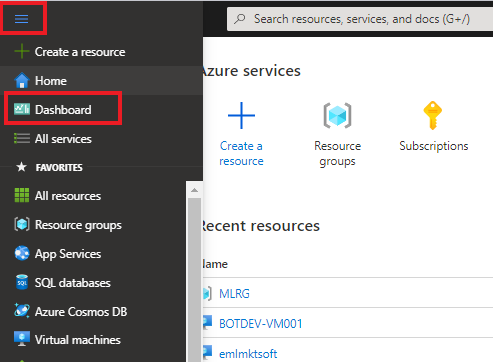Click the blue plus icon under Azure services
The height and width of the screenshot is (362, 493).
[x=241, y=115]
